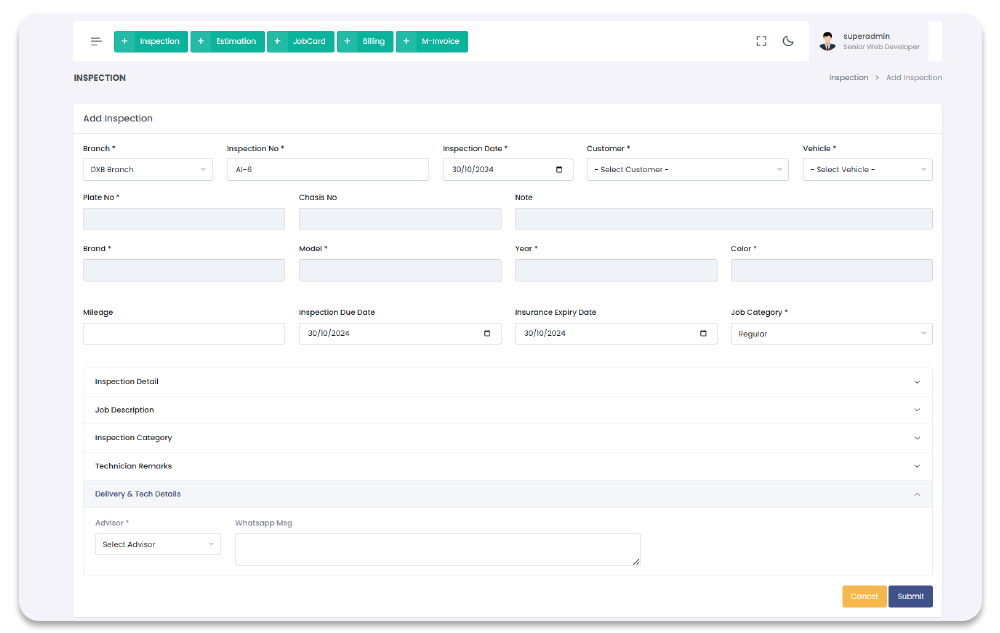This screenshot has height=633, width=1000.
Task: Open the Select Advisor dropdown
Action: [157, 545]
